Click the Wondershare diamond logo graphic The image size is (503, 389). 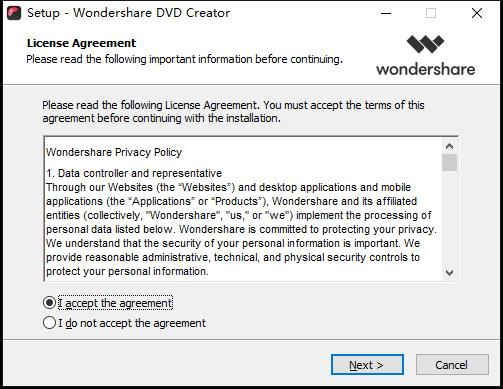(425, 44)
